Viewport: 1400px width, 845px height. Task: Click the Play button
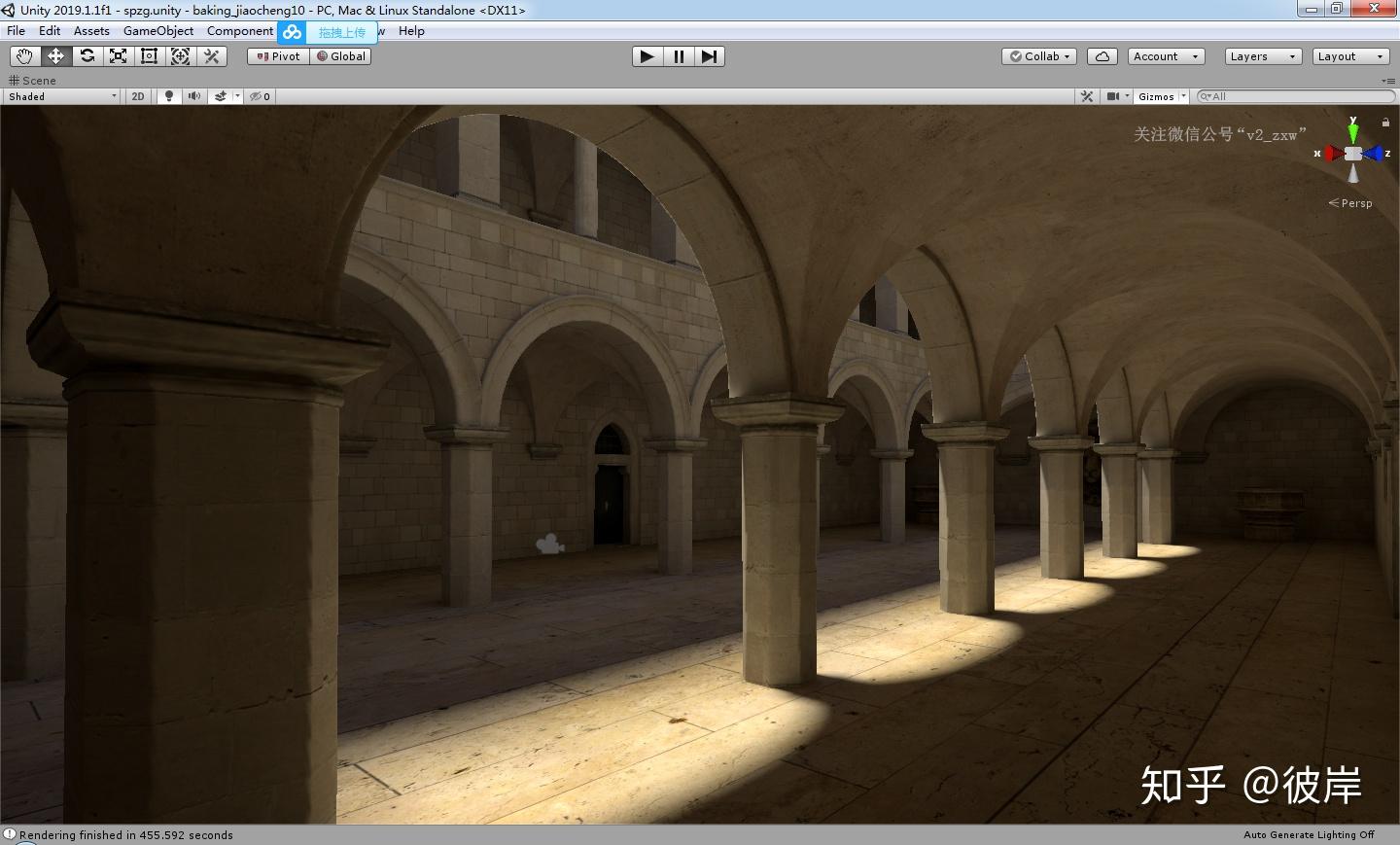(x=647, y=56)
